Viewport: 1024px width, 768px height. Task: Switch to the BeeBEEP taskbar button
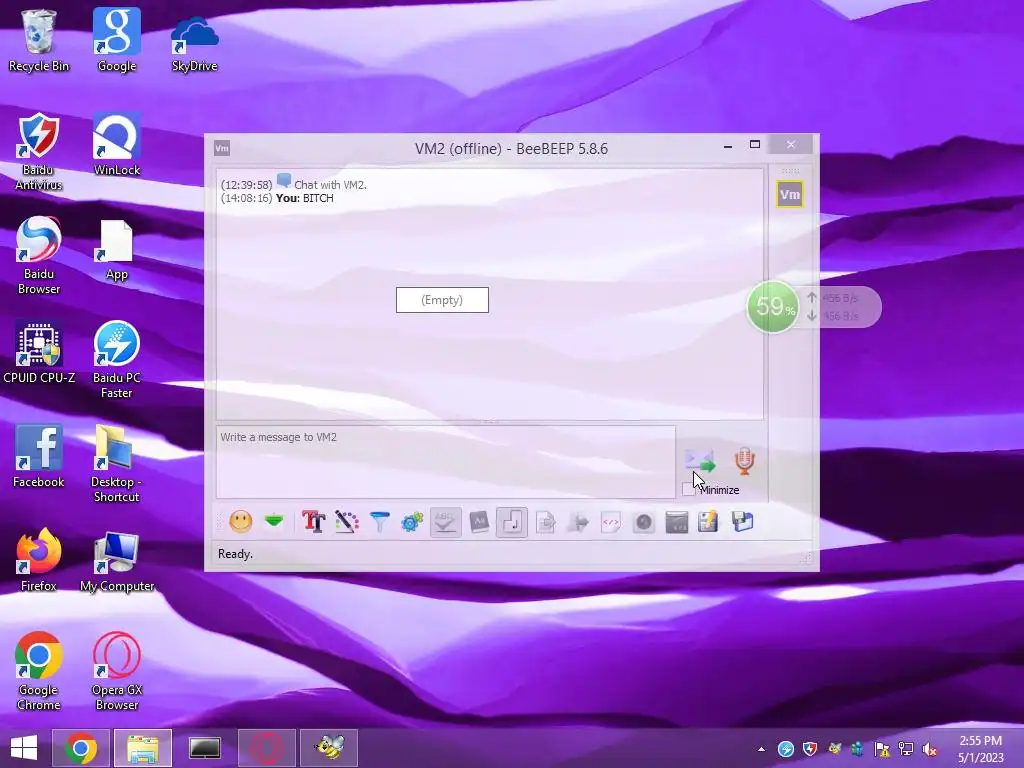pos(329,748)
